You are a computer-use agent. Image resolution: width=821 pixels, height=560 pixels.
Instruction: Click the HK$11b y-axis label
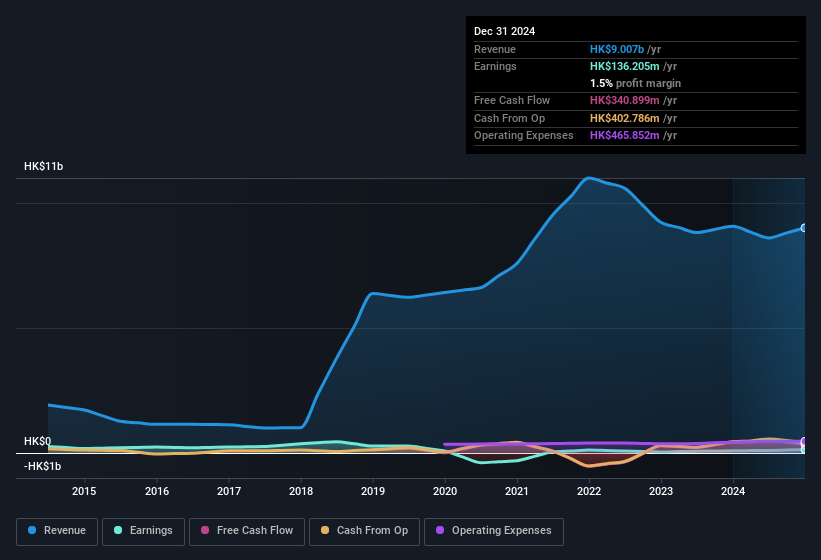43,166
